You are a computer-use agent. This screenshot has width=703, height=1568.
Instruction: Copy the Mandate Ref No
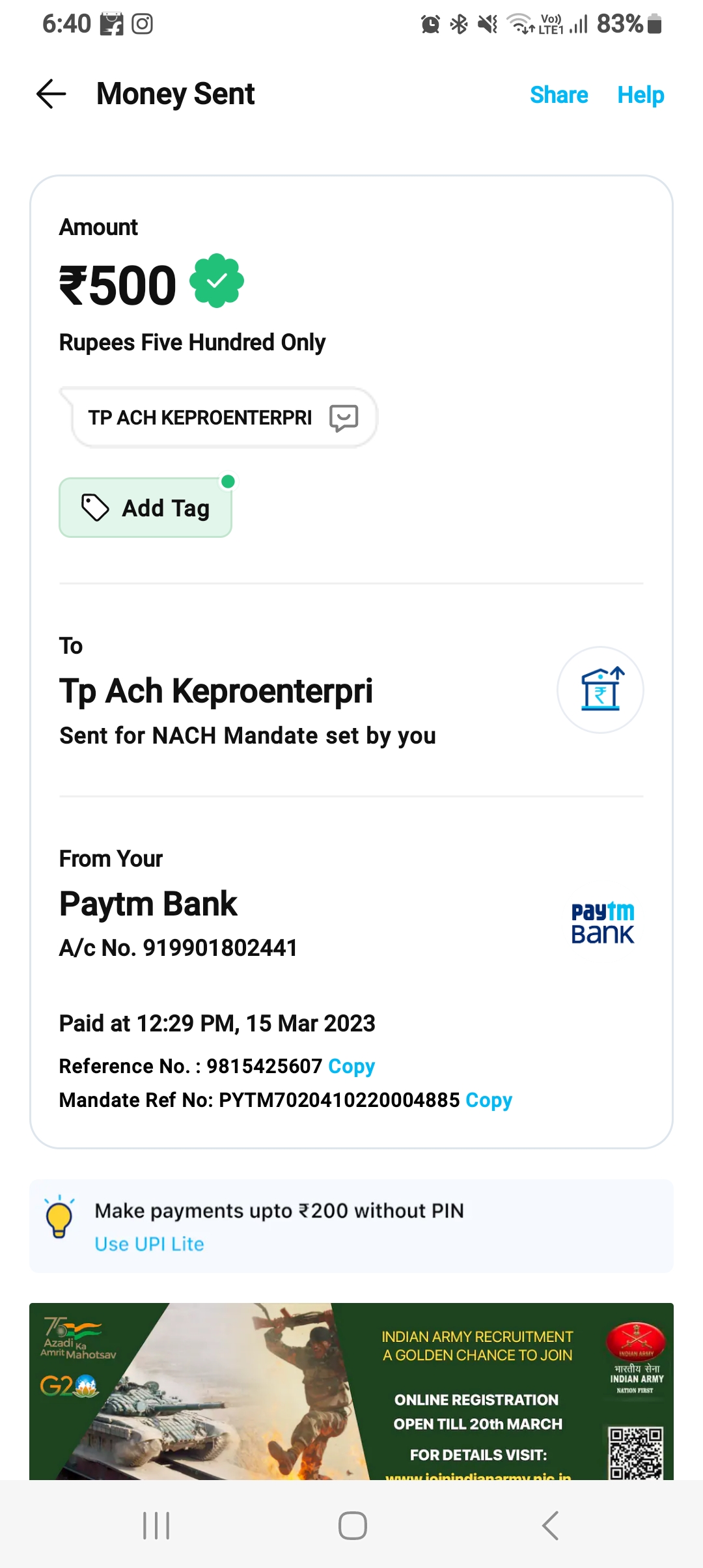(x=489, y=1100)
